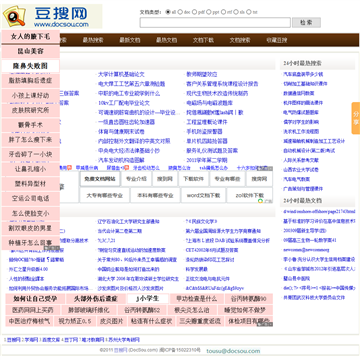Open the 大学计算机基础论文 document link
Viewport: 360px width, 360px height.
(x=121, y=74)
